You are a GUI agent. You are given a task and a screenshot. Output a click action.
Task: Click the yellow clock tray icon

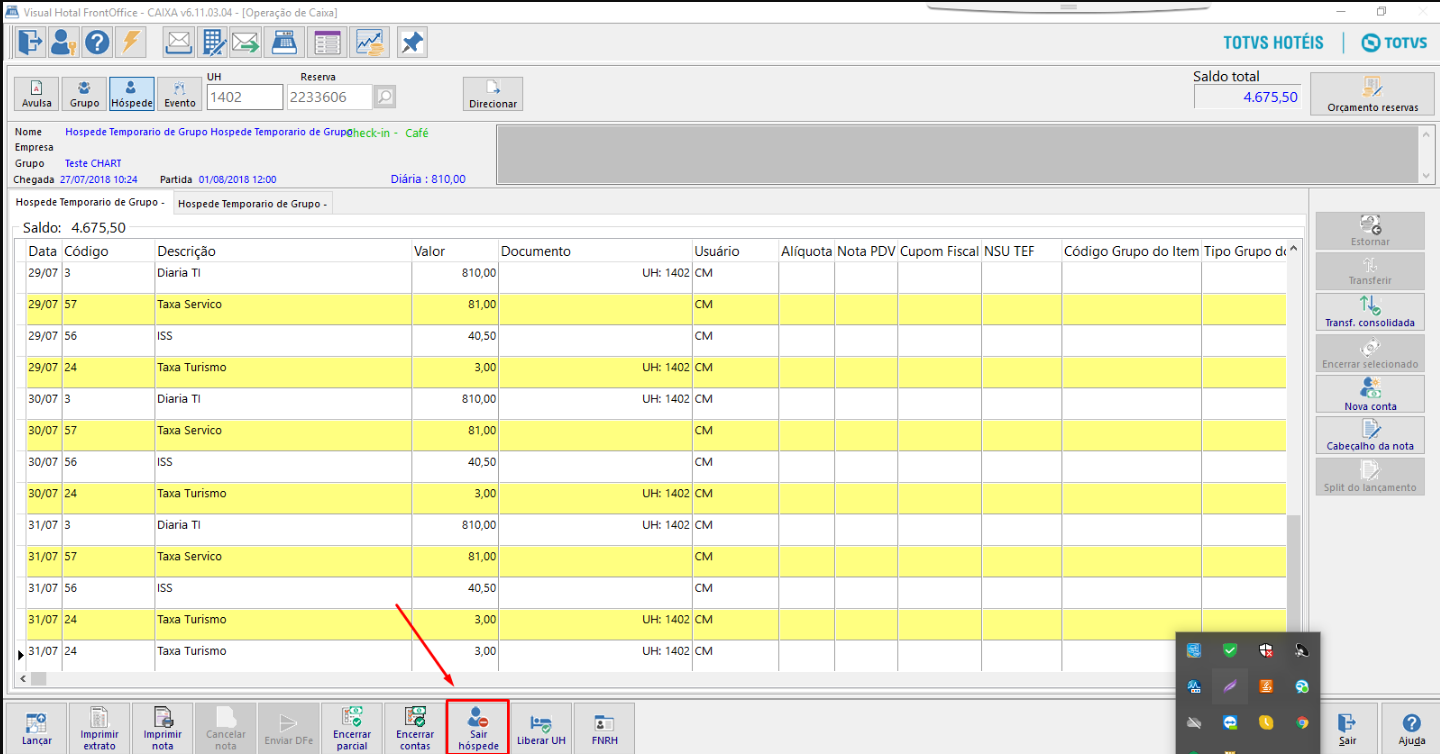coord(1266,722)
